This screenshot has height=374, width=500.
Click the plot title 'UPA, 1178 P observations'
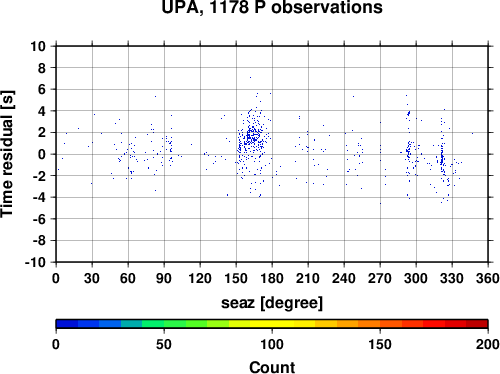pyautogui.click(x=272, y=7)
